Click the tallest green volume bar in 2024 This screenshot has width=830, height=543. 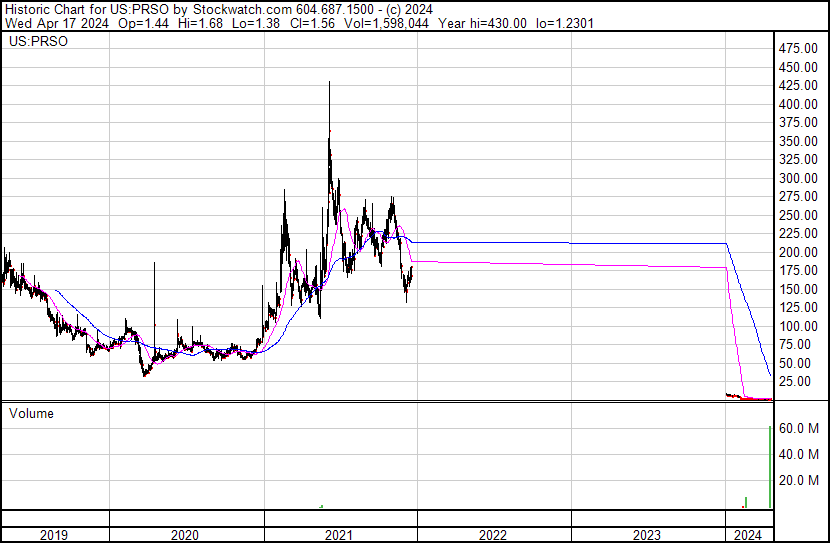click(x=769, y=470)
